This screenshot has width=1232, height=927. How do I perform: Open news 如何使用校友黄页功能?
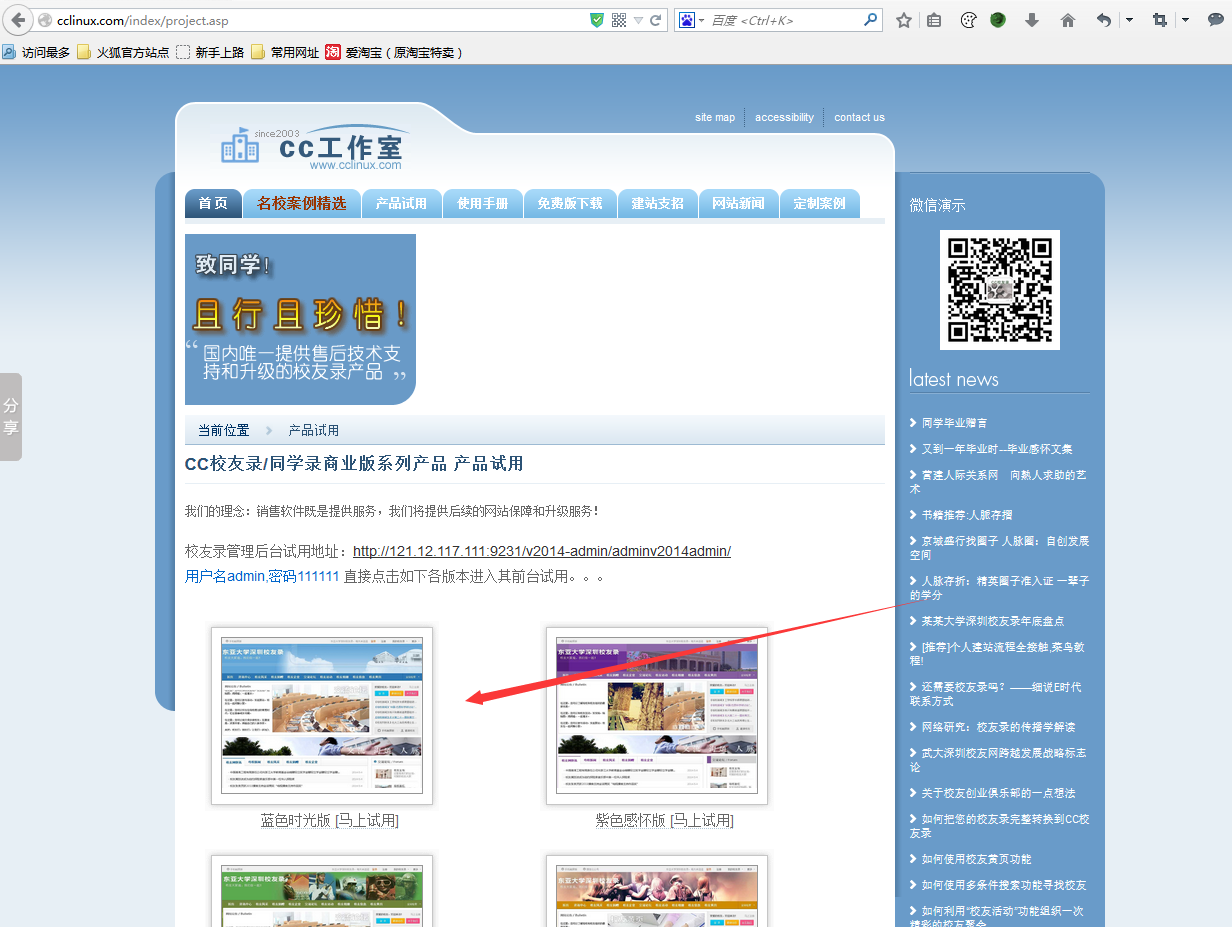(976, 859)
